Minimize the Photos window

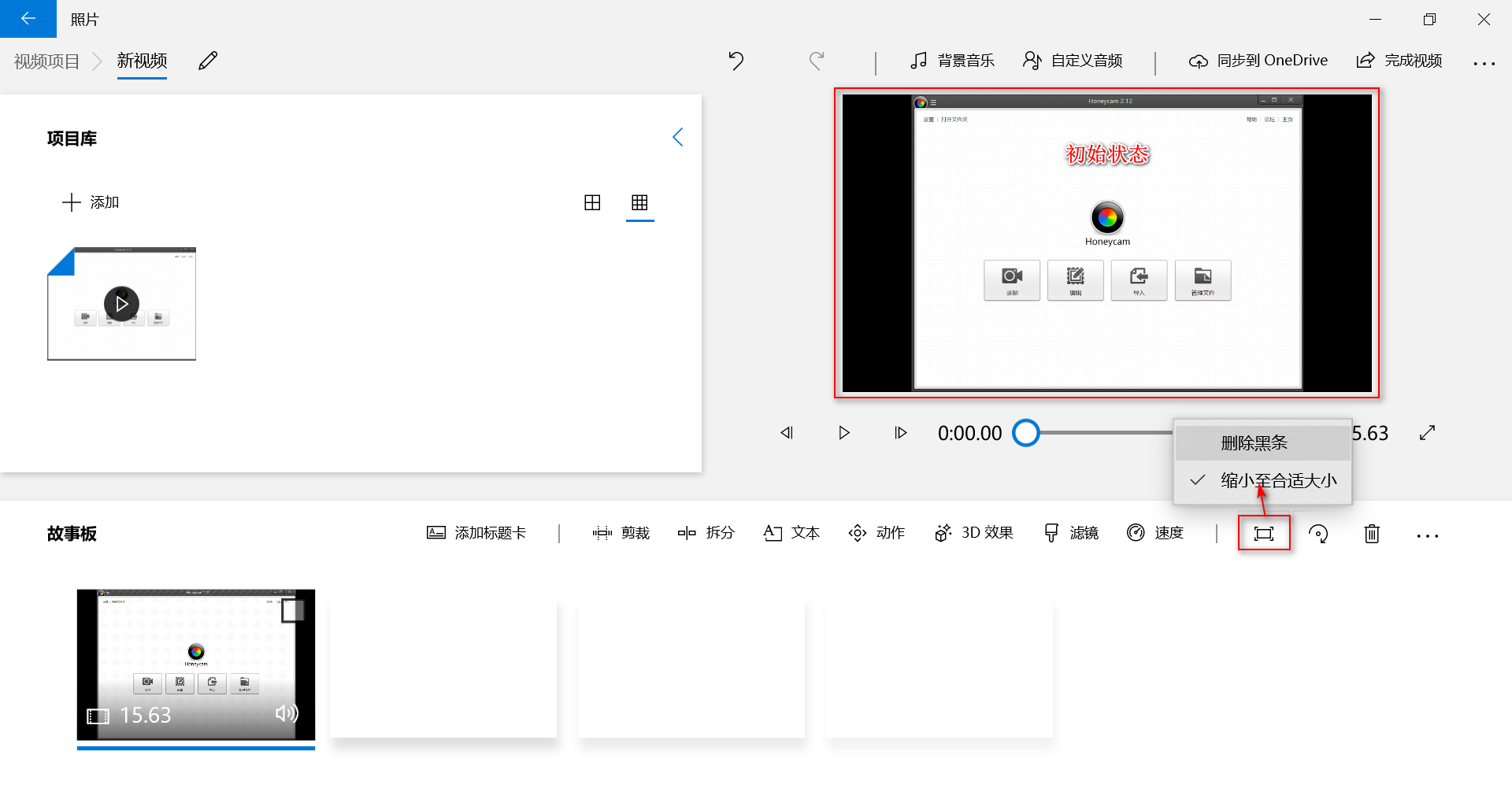[x=1376, y=19]
